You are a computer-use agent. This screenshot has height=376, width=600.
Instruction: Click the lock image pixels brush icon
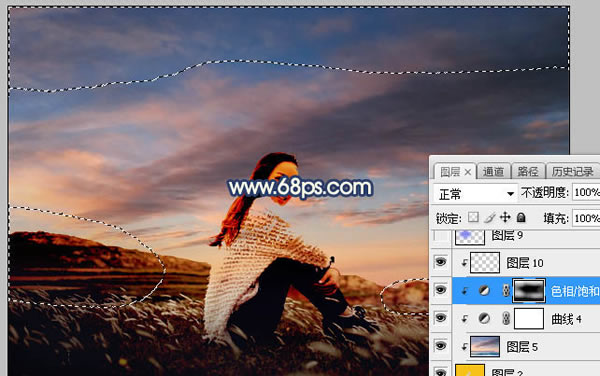489,218
